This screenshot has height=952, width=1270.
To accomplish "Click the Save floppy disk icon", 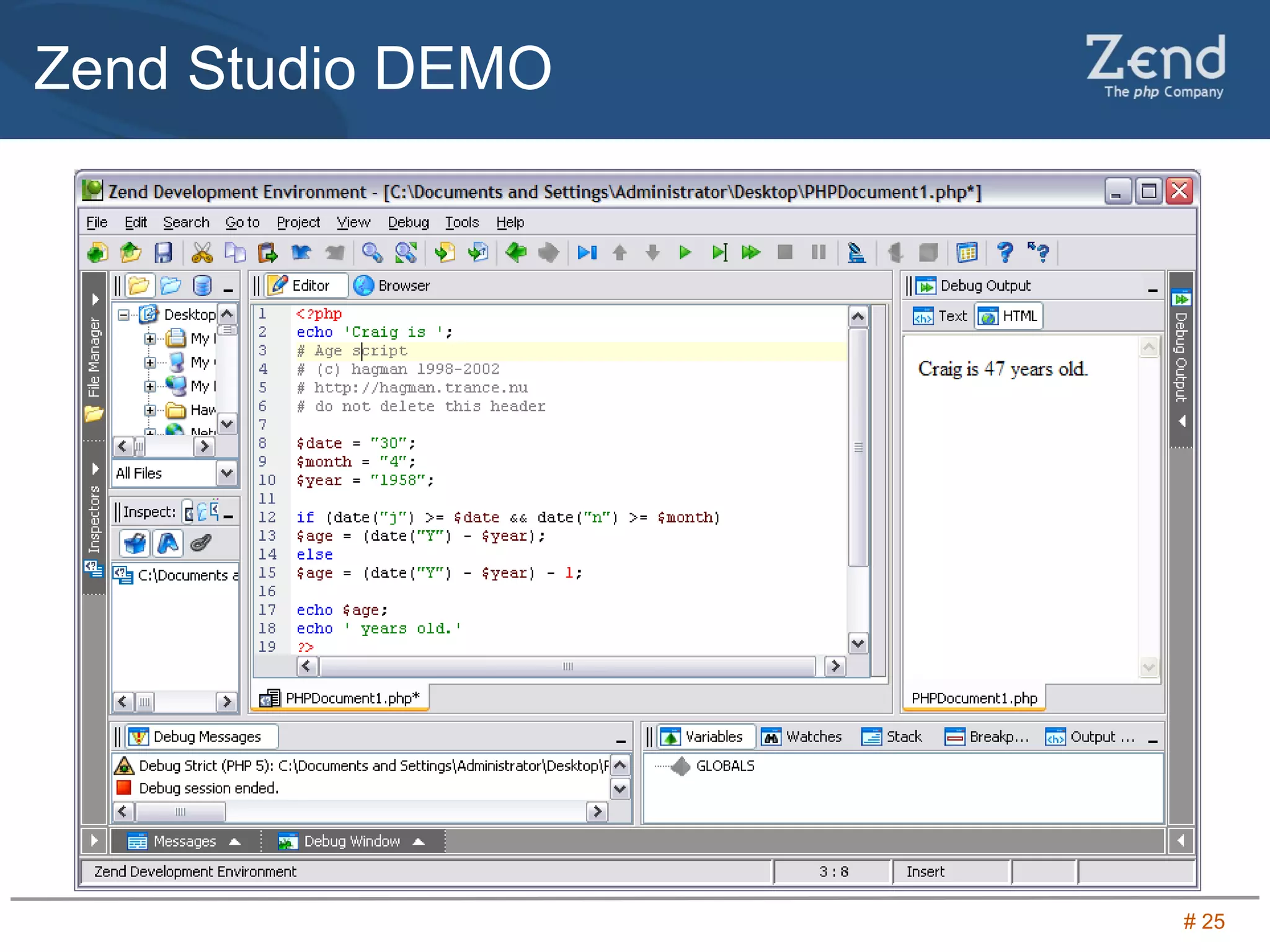I will pyautogui.click(x=163, y=253).
